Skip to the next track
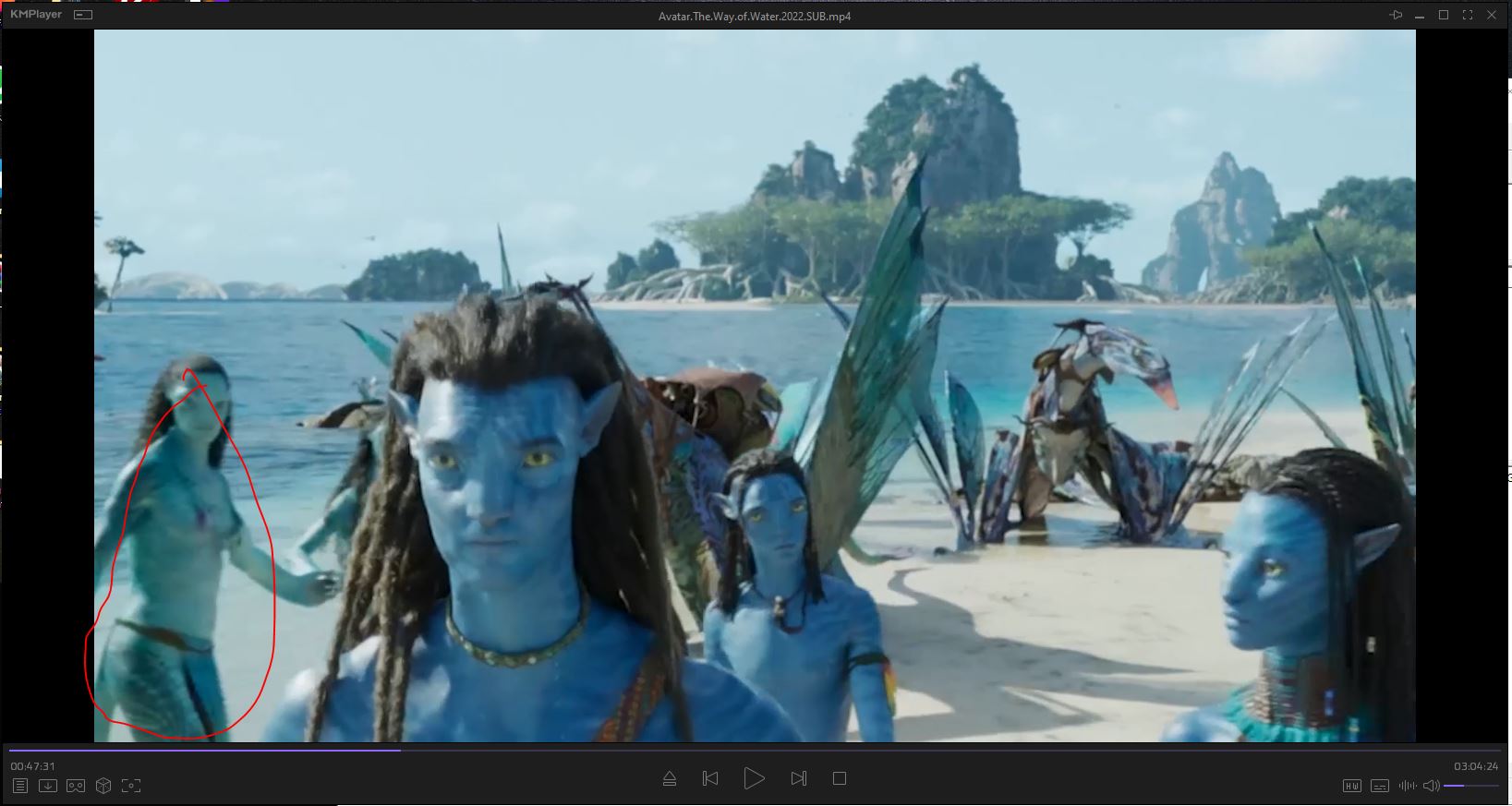Image resolution: width=1512 pixels, height=806 pixels. point(799,778)
